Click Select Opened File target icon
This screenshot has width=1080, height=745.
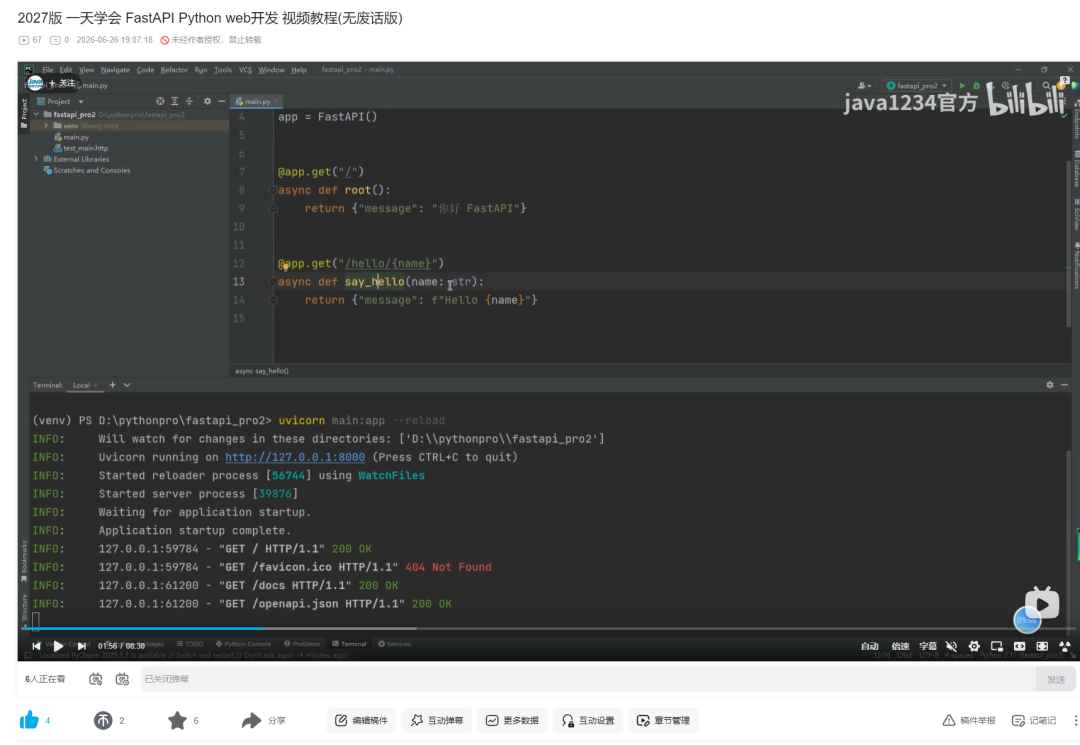[160, 101]
